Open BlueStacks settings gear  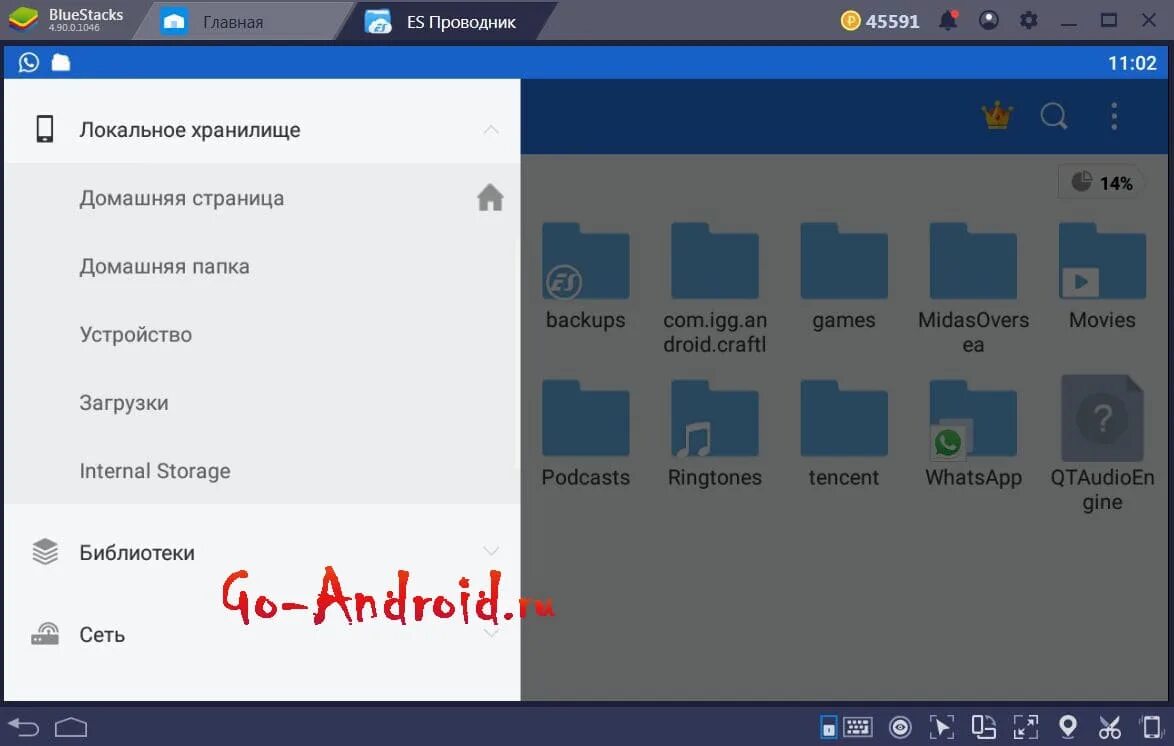pyautogui.click(x=1029, y=21)
